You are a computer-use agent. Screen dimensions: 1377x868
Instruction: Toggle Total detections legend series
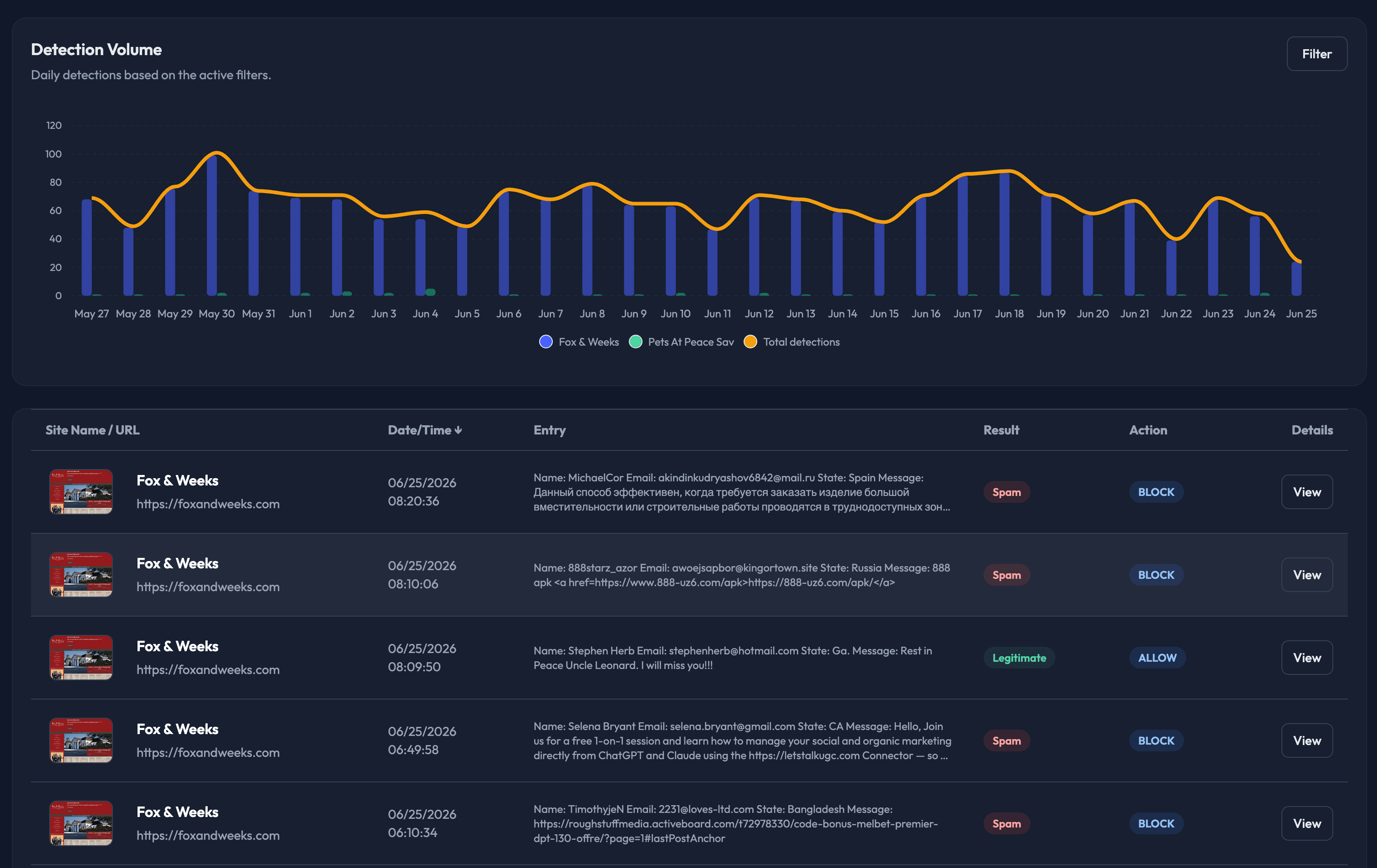[x=791, y=342]
